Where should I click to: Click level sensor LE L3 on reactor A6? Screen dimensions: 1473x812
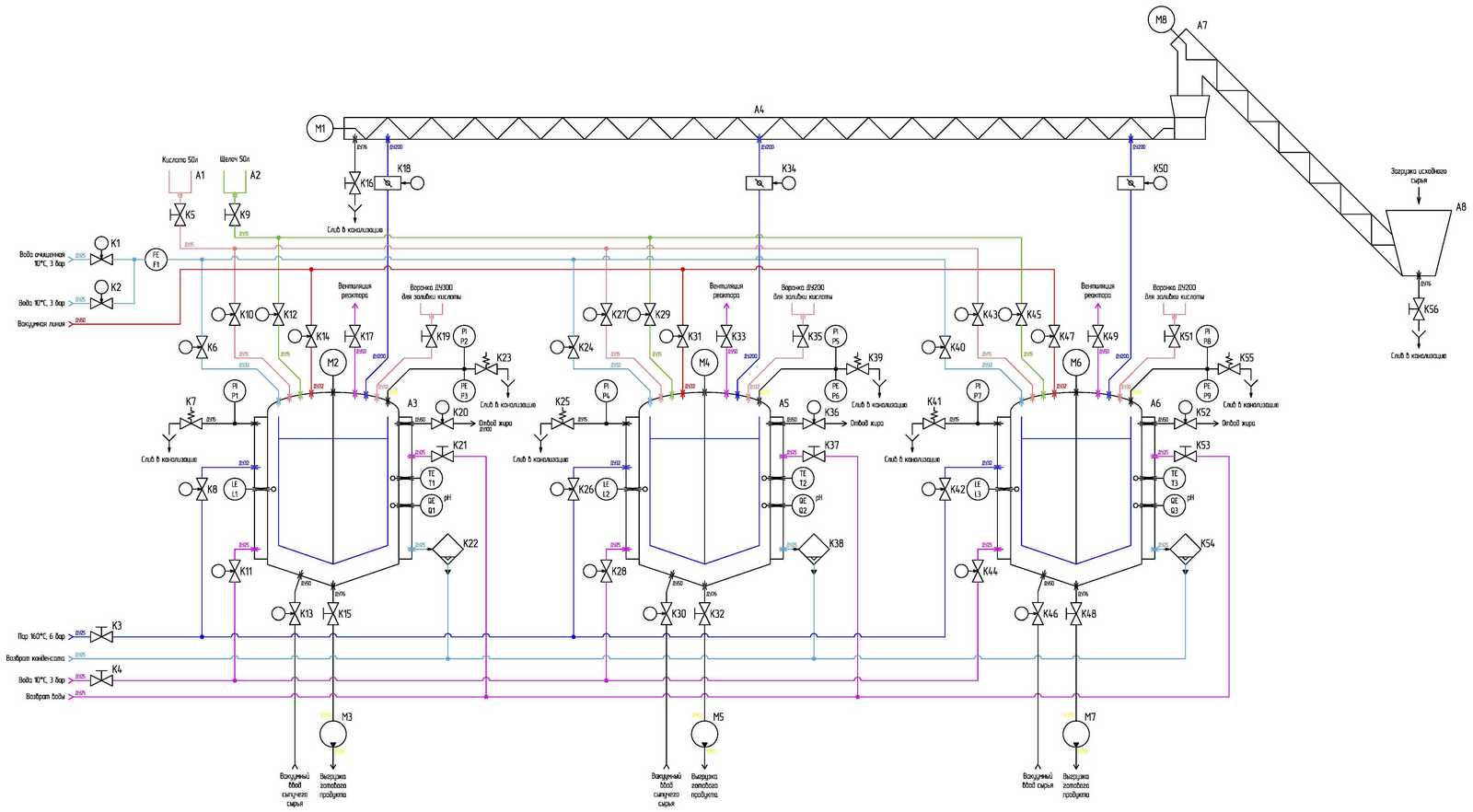pyautogui.click(x=978, y=489)
